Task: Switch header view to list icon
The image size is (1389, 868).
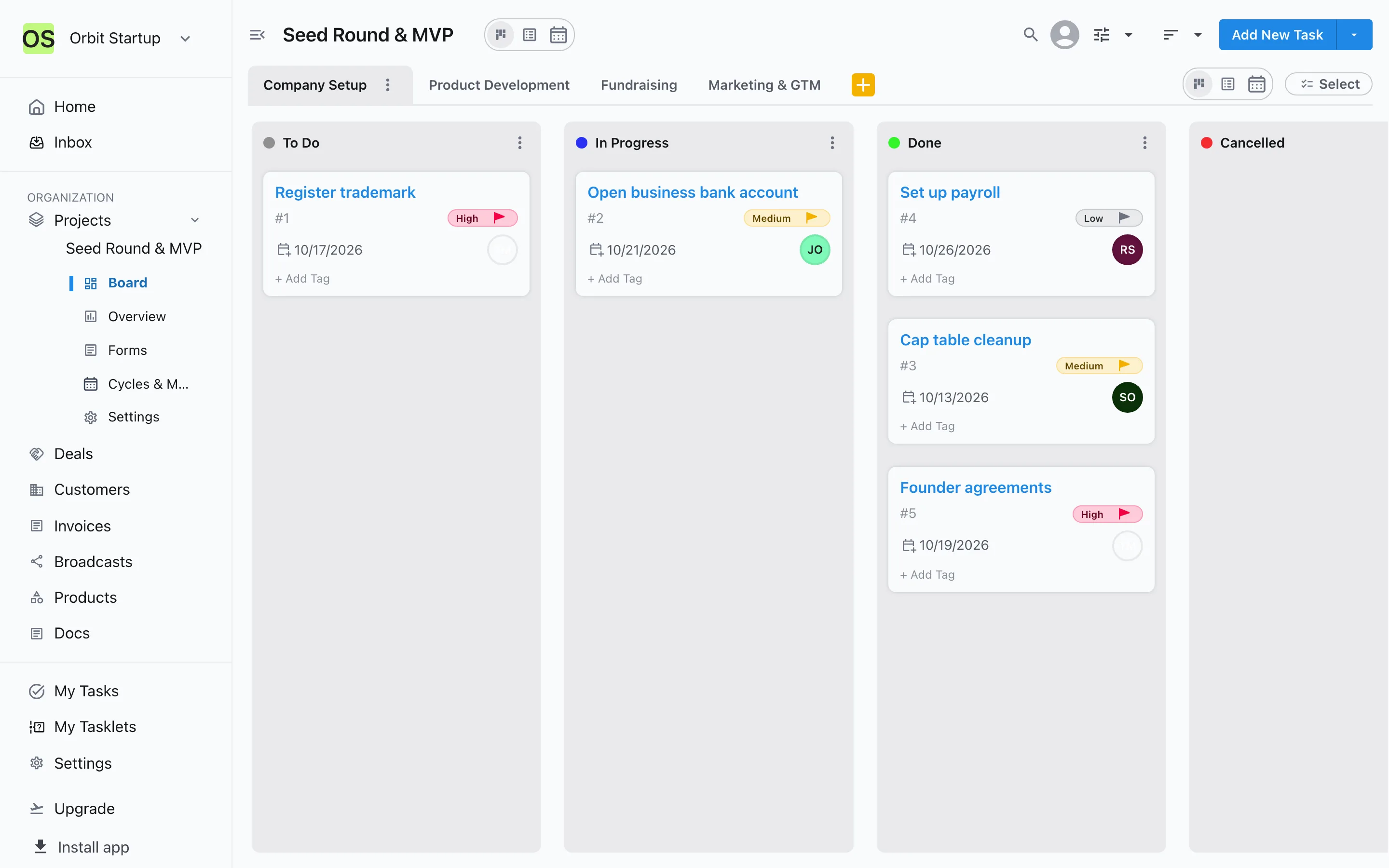Action: (529, 35)
